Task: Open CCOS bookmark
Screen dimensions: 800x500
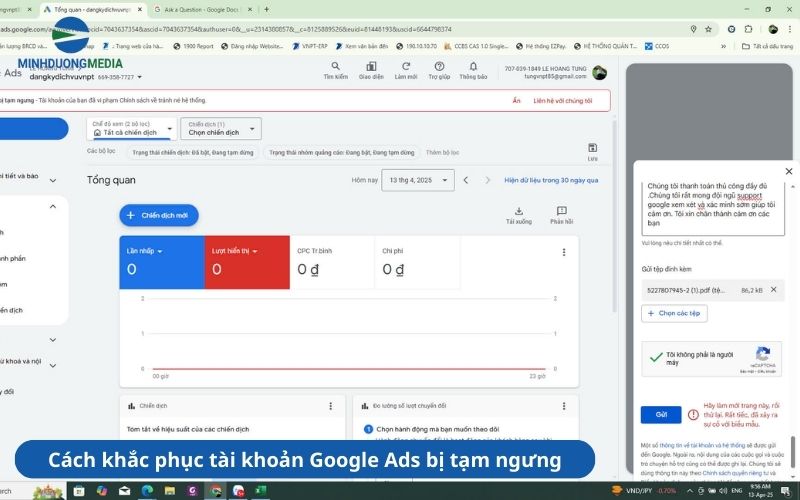Action: (657, 46)
